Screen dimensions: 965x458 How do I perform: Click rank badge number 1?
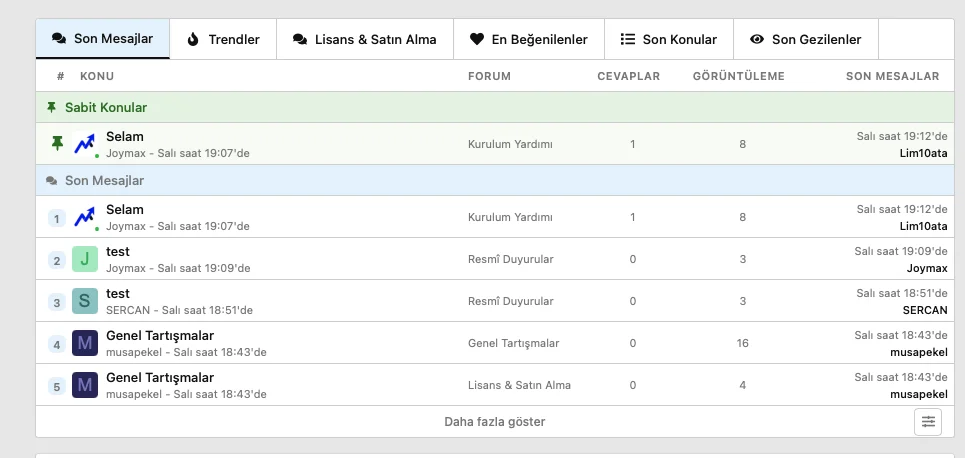coord(57,219)
